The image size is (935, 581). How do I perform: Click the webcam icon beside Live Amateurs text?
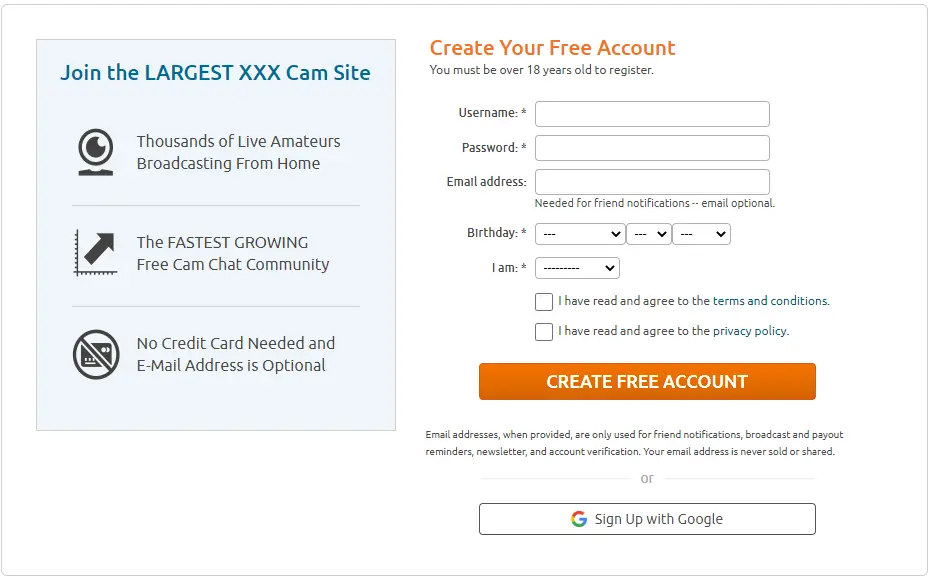point(95,152)
